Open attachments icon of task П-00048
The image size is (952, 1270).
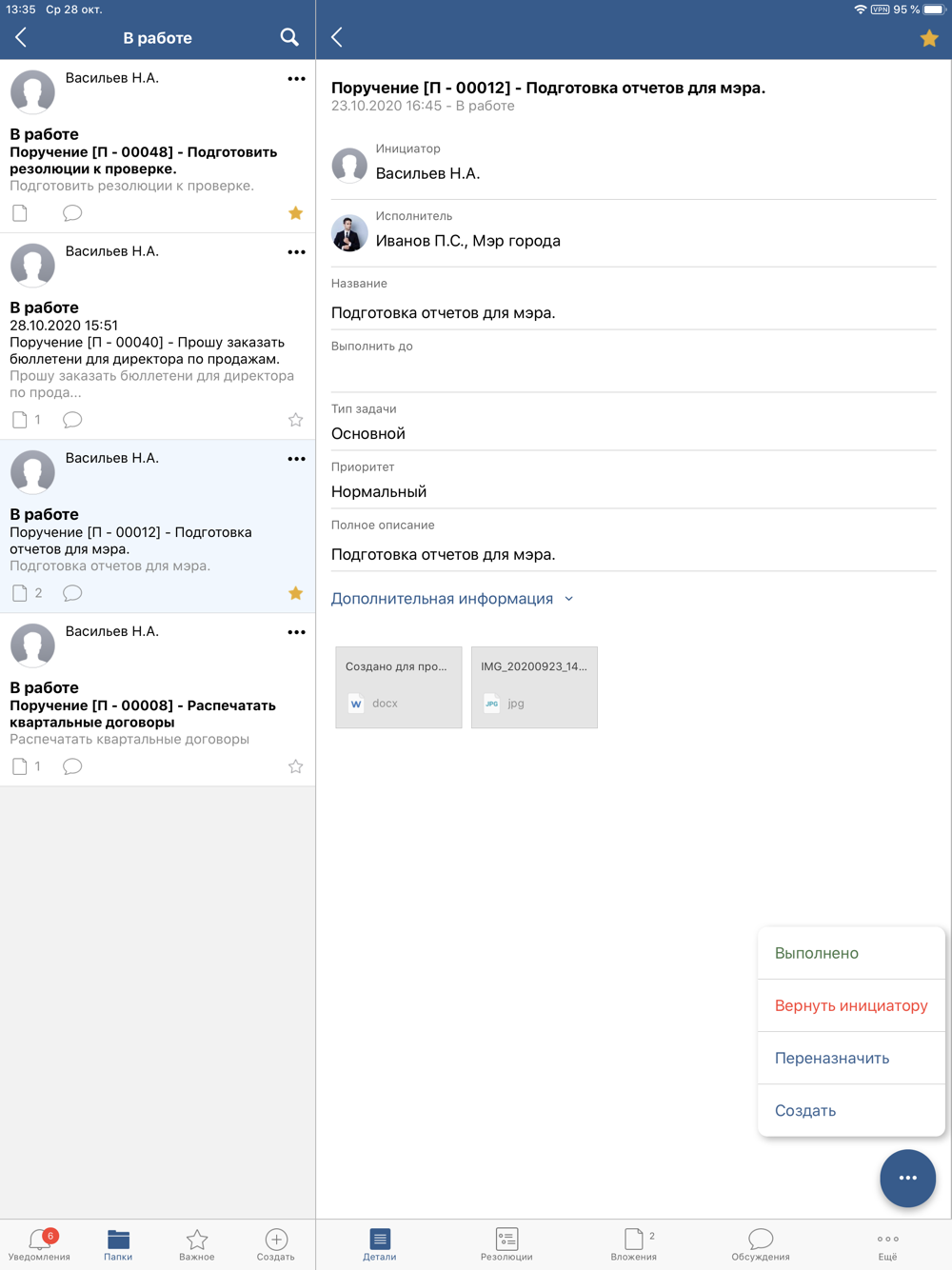coord(20,213)
